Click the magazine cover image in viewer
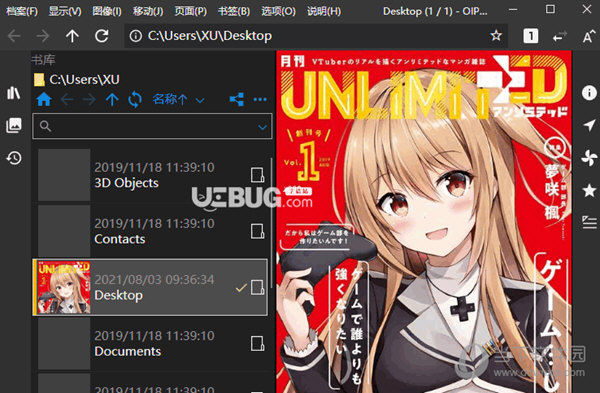The height and width of the screenshot is (393, 600). (424, 222)
